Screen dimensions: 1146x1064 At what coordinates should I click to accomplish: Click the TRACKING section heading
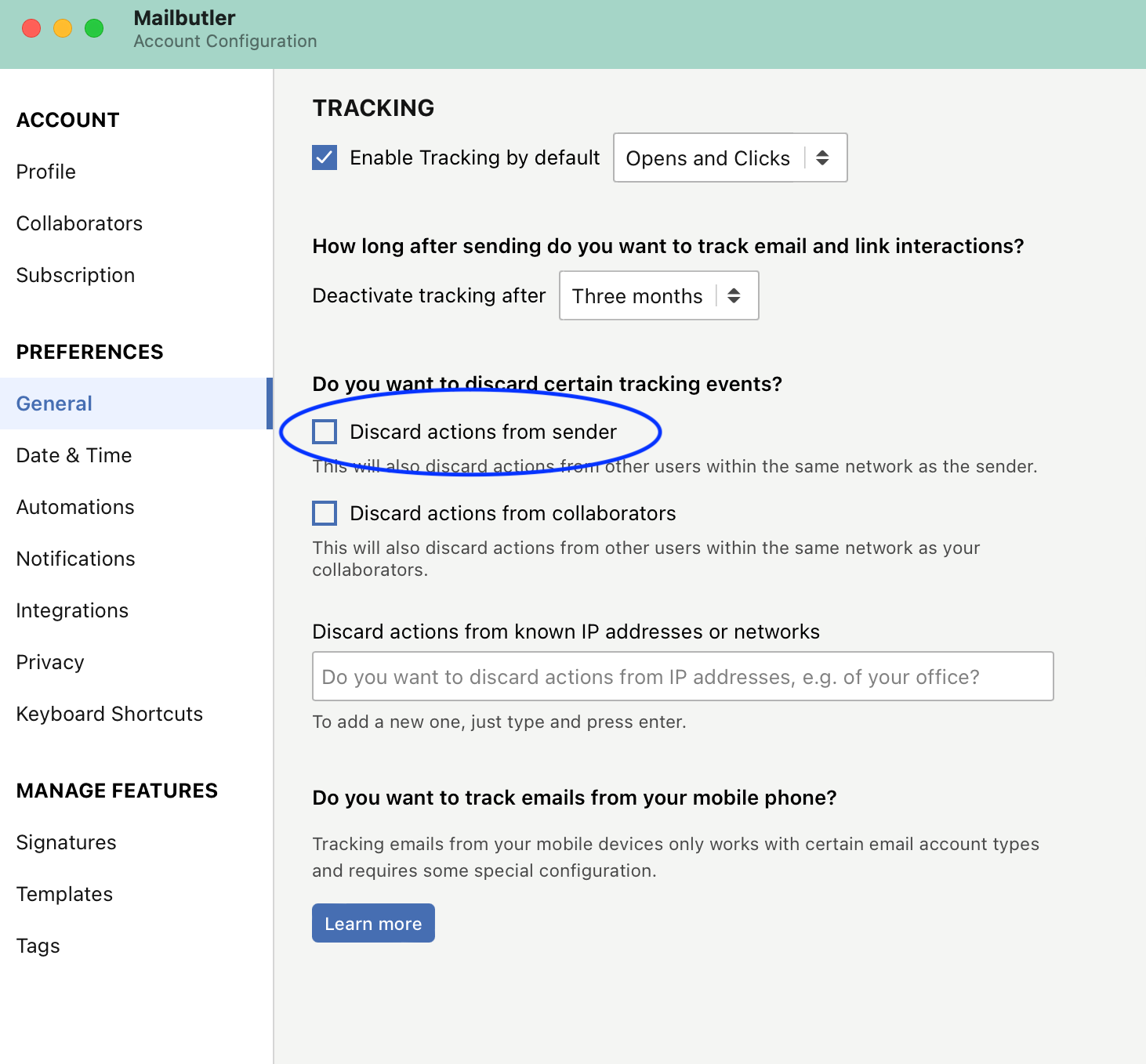(373, 107)
